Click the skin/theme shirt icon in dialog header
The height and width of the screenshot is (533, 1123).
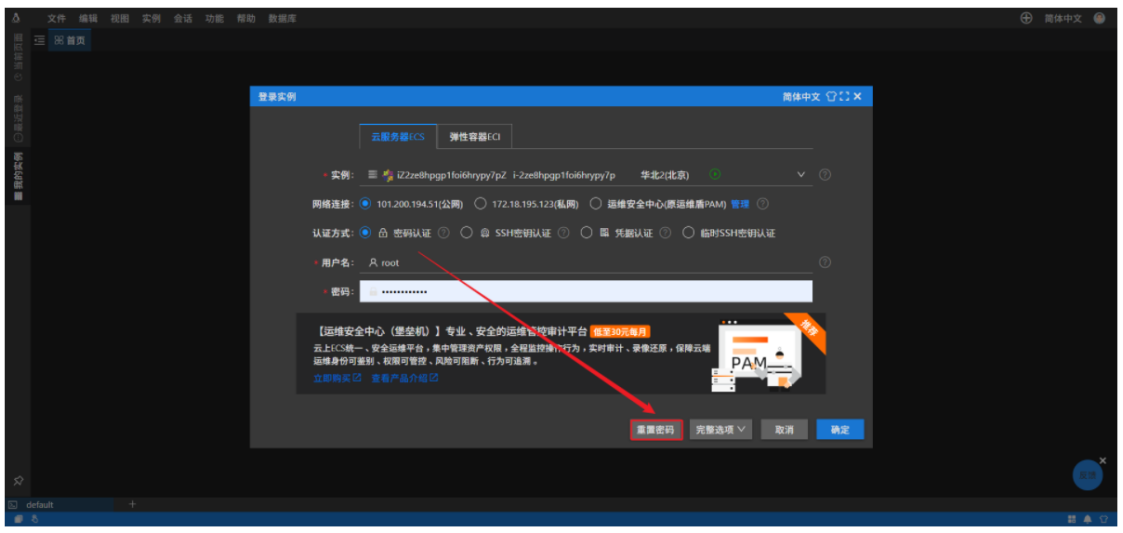[831, 97]
